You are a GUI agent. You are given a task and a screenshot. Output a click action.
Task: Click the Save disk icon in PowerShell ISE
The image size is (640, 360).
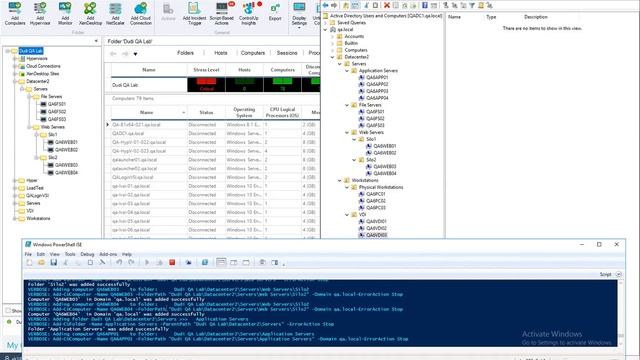point(53,262)
